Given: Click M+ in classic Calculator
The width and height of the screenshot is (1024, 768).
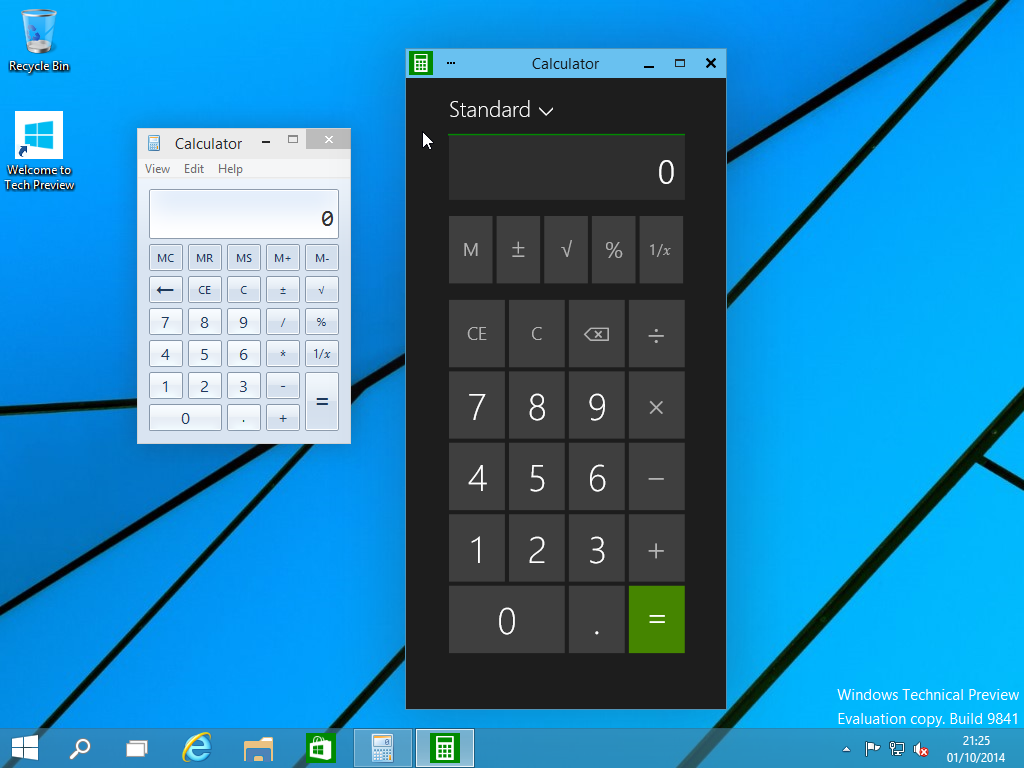Looking at the screenshot, I should pos(283,258).
